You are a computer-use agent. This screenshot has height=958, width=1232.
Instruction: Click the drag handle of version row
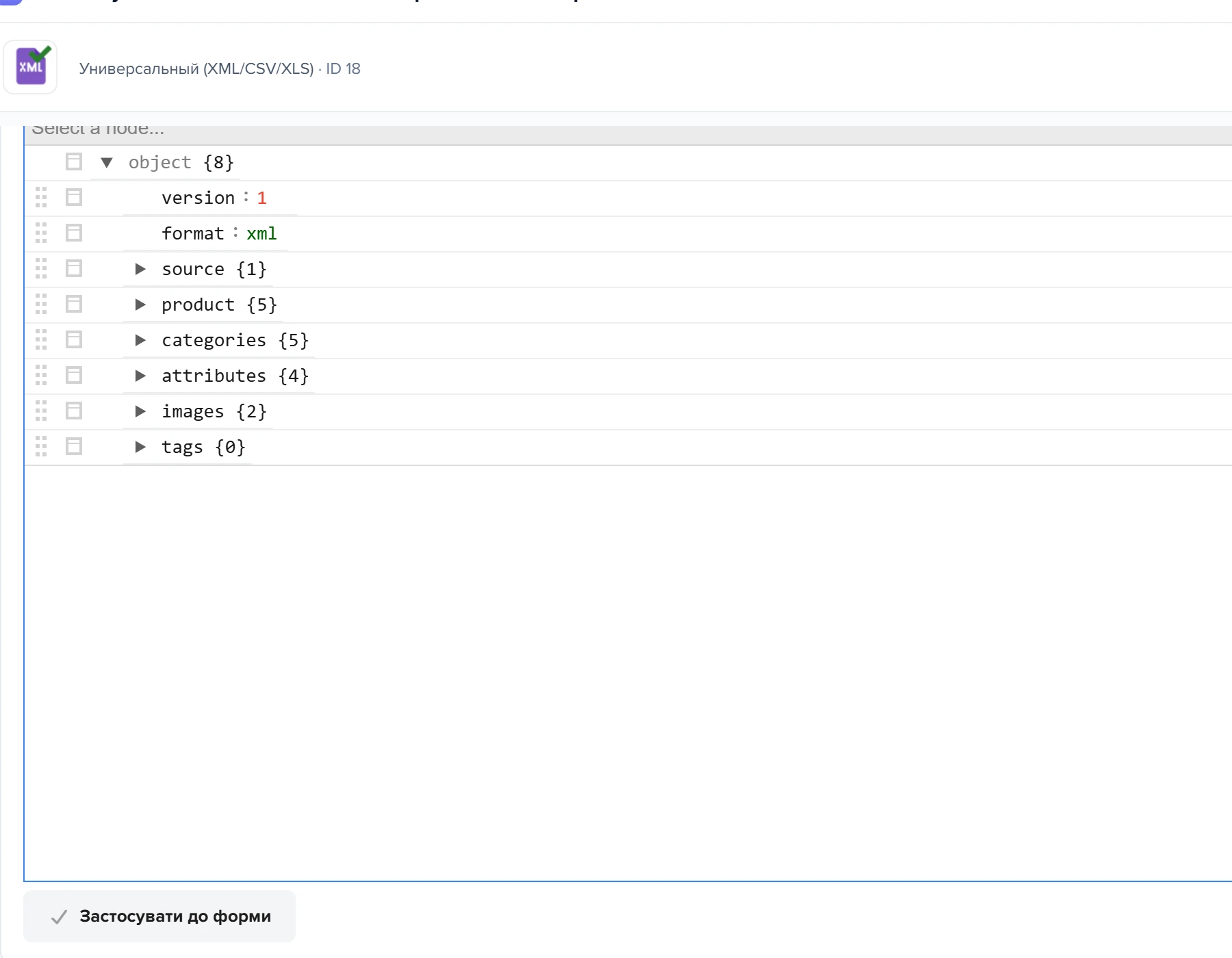[x=41, y=198]
